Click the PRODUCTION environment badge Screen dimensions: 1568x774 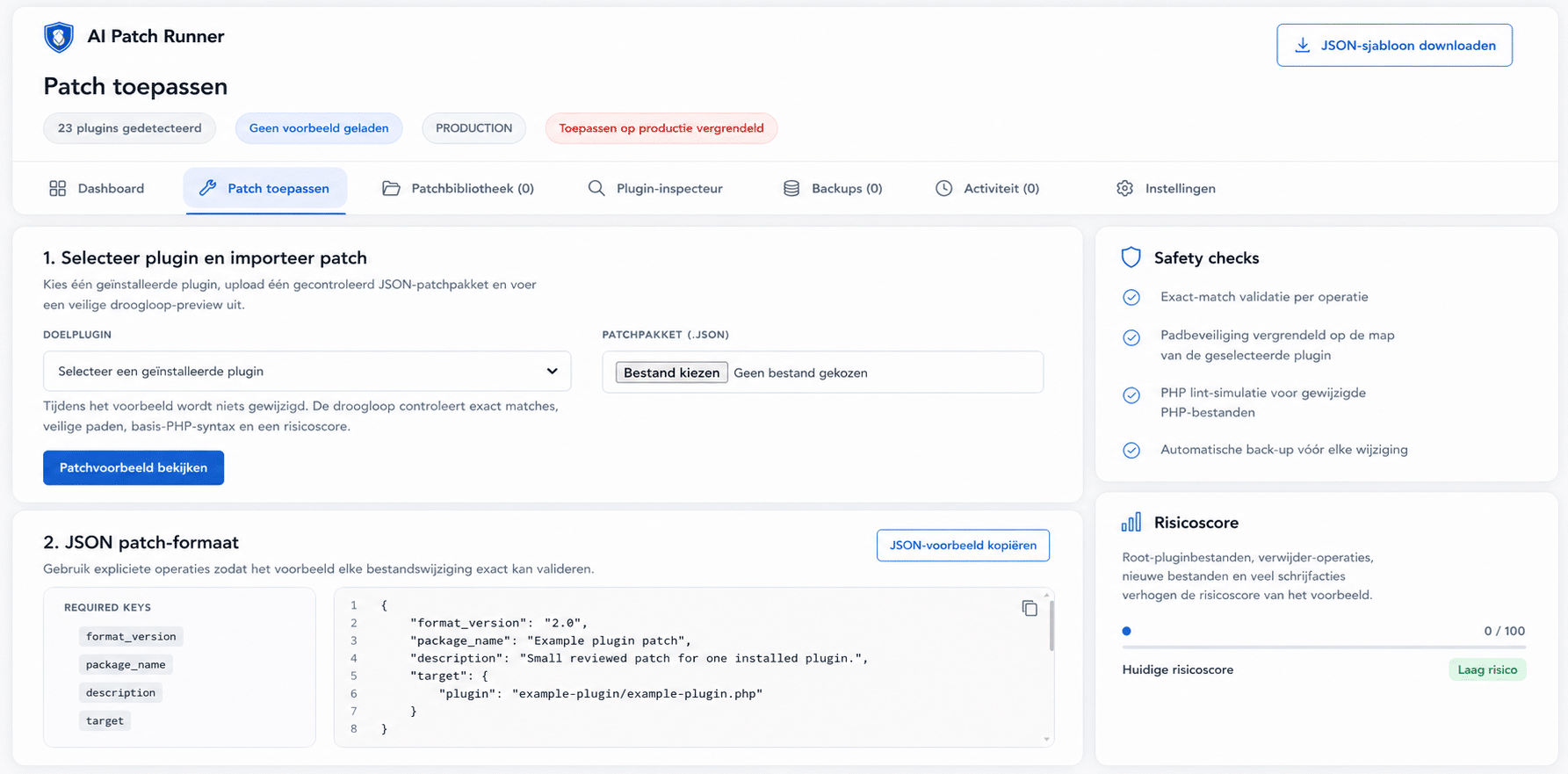(473, 128)
